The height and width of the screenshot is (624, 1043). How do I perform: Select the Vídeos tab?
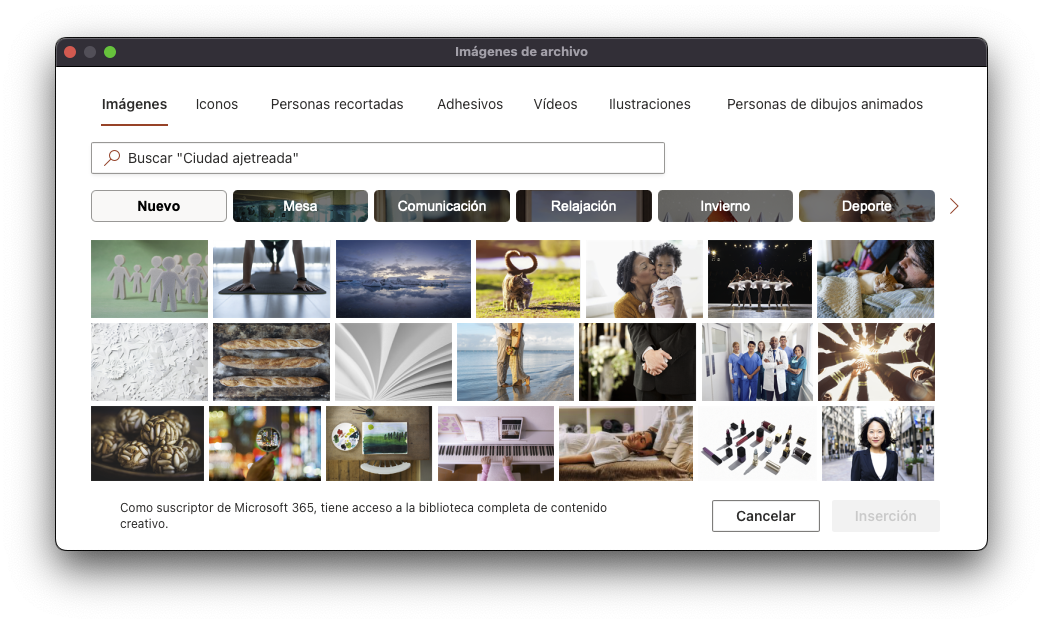555,104
